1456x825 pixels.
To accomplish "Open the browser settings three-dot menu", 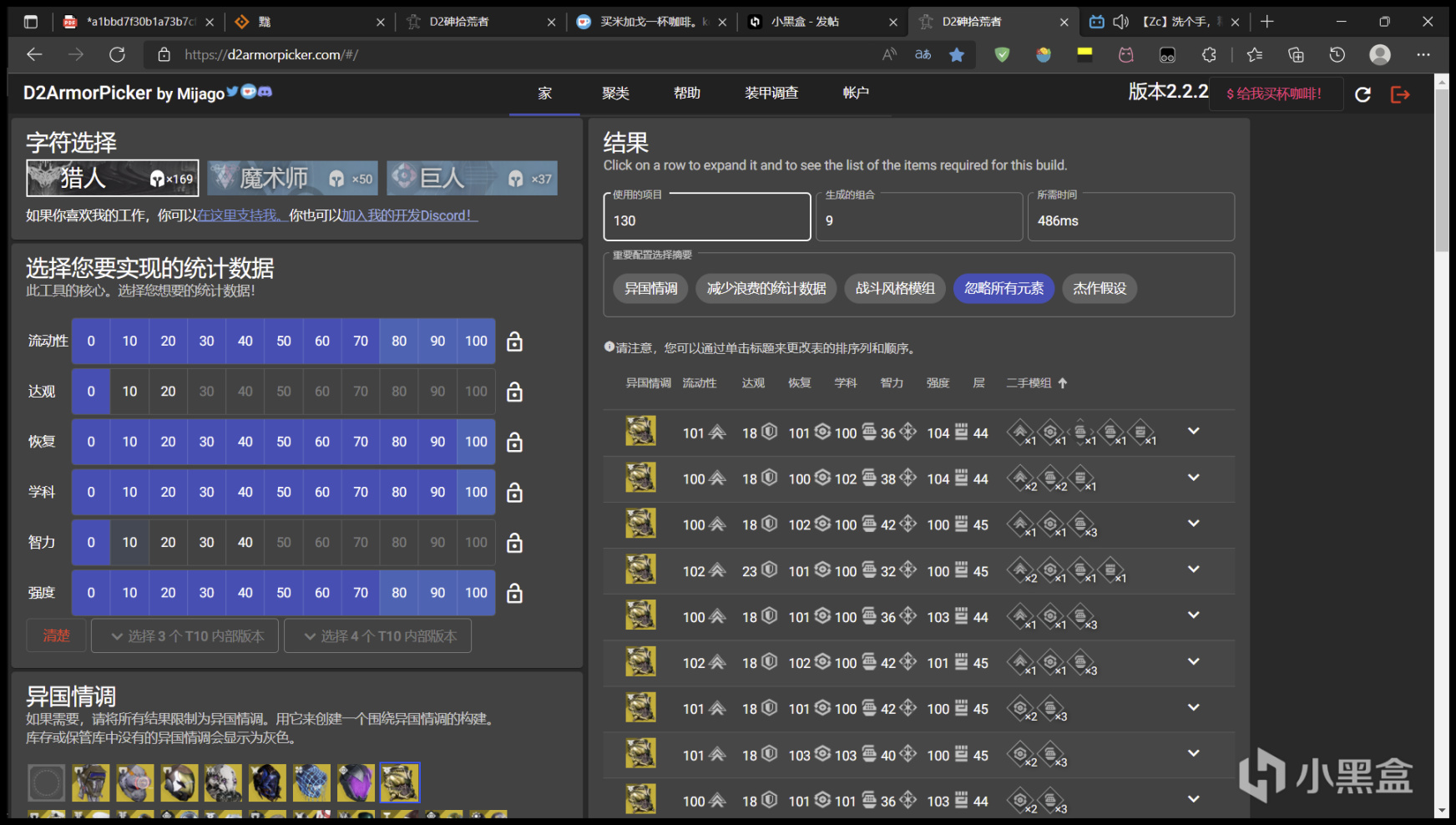I will pos(1423,54).
